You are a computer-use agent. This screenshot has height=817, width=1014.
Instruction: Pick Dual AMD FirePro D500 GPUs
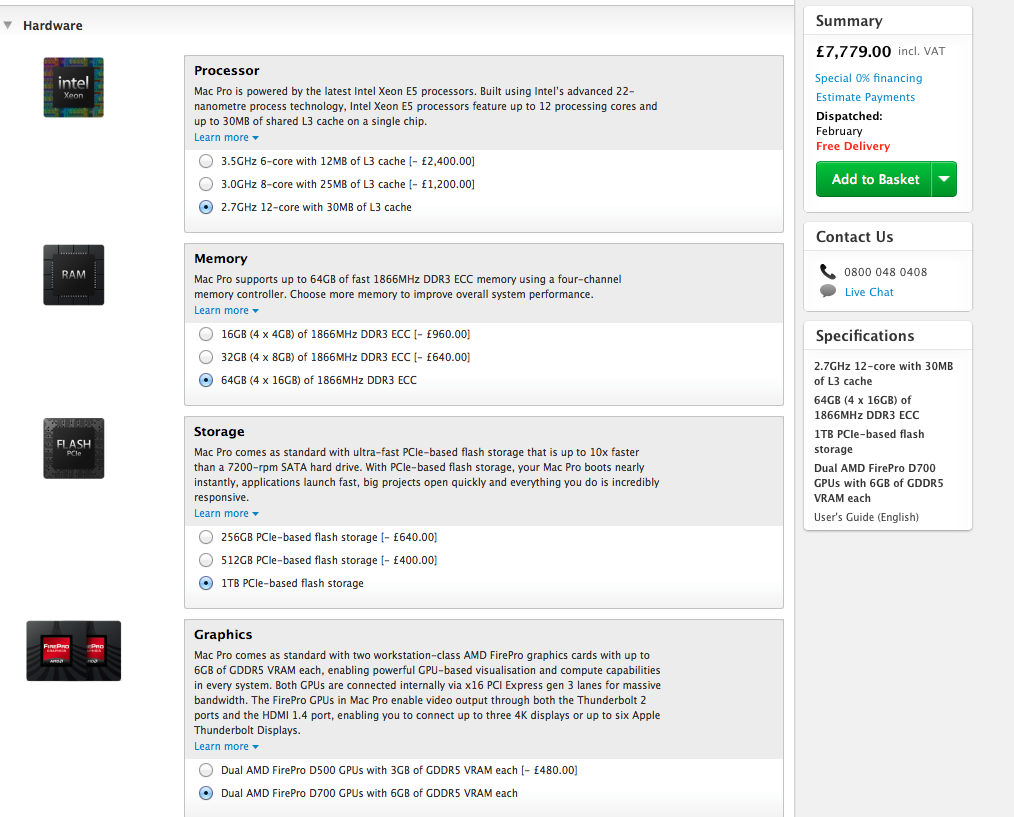pyautogui.click(x=206, y=770)
